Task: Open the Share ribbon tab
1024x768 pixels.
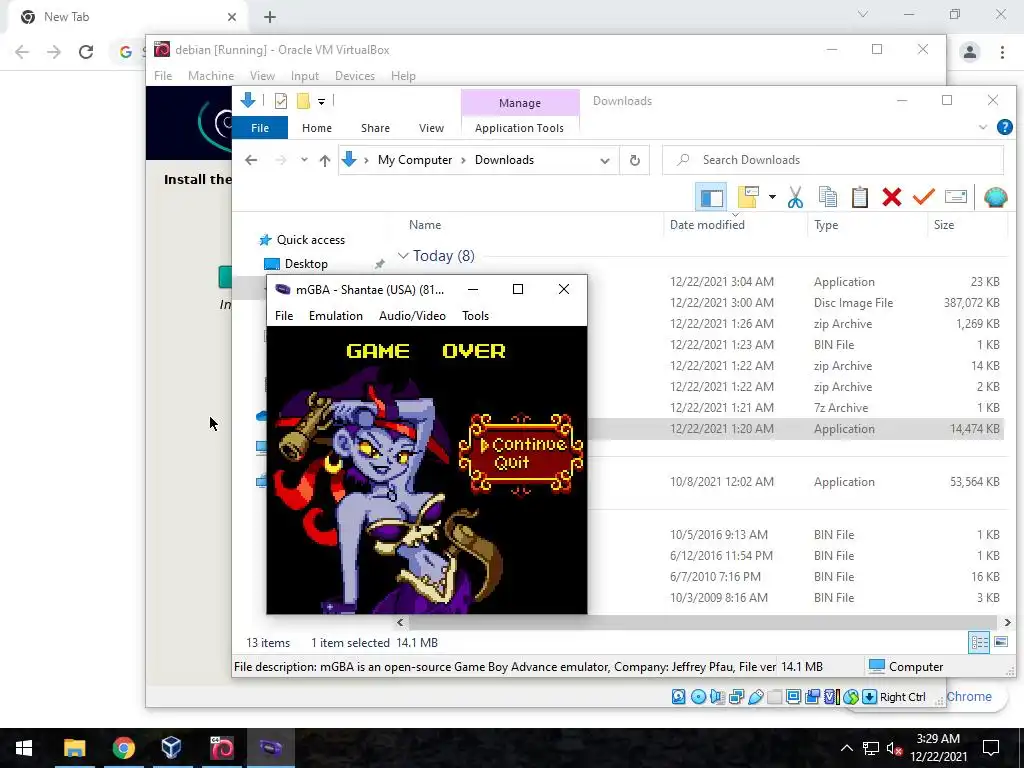Action: click(376, 128)
